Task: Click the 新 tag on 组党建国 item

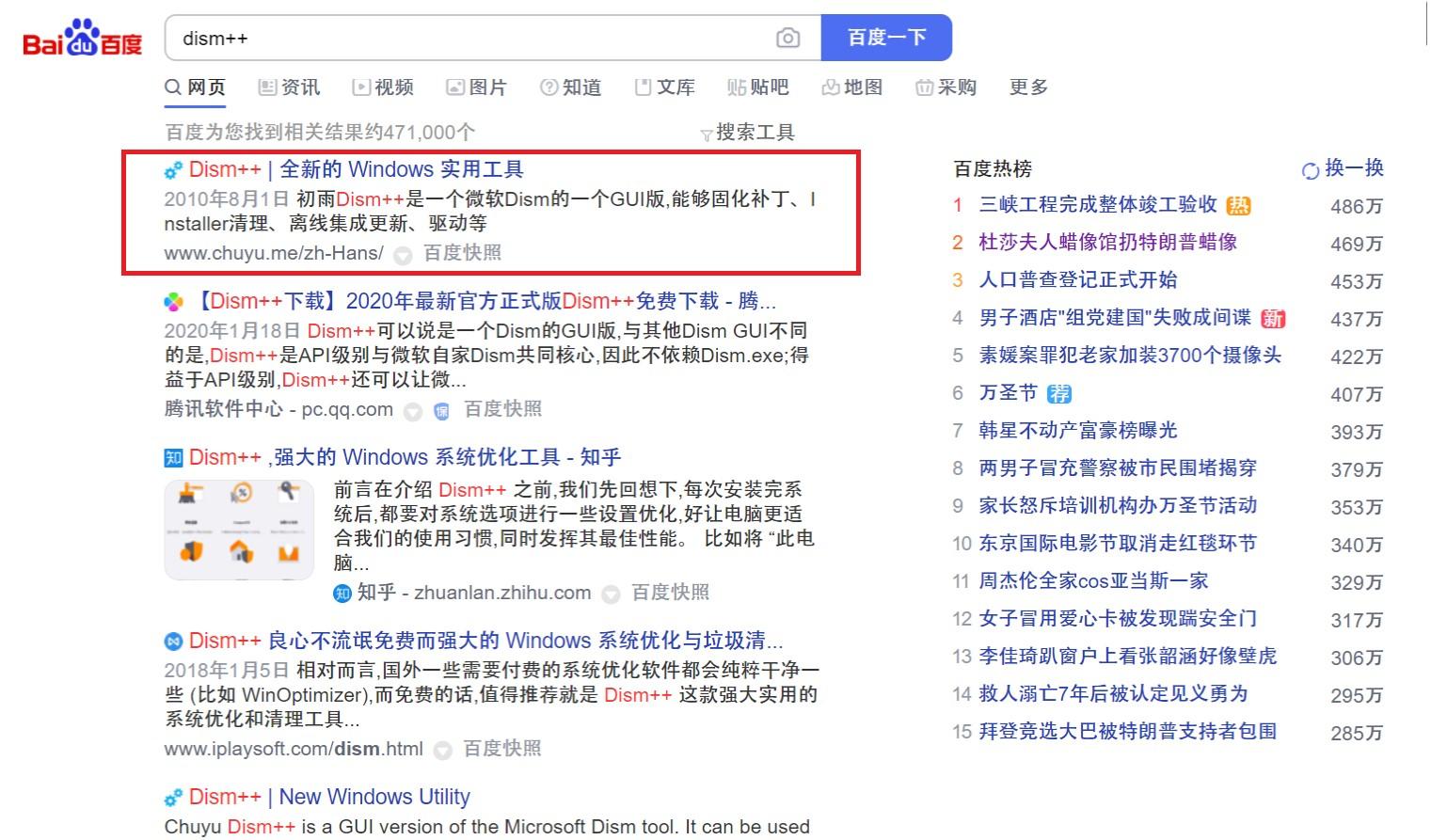Action: coord(1273,319)
